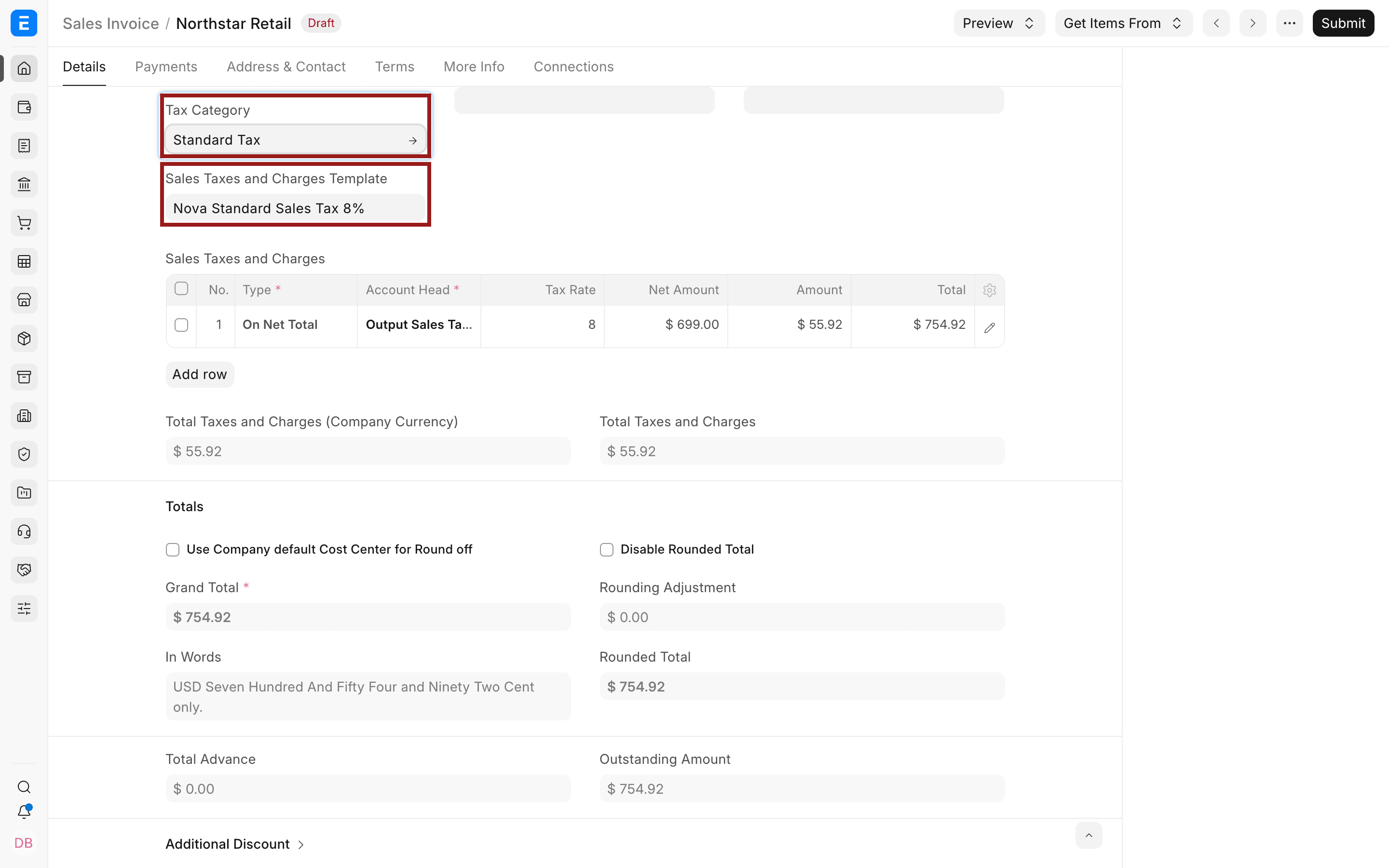
Task: Open the notifications bell icon
Action: pyautogui.click(x=24, y=812)
